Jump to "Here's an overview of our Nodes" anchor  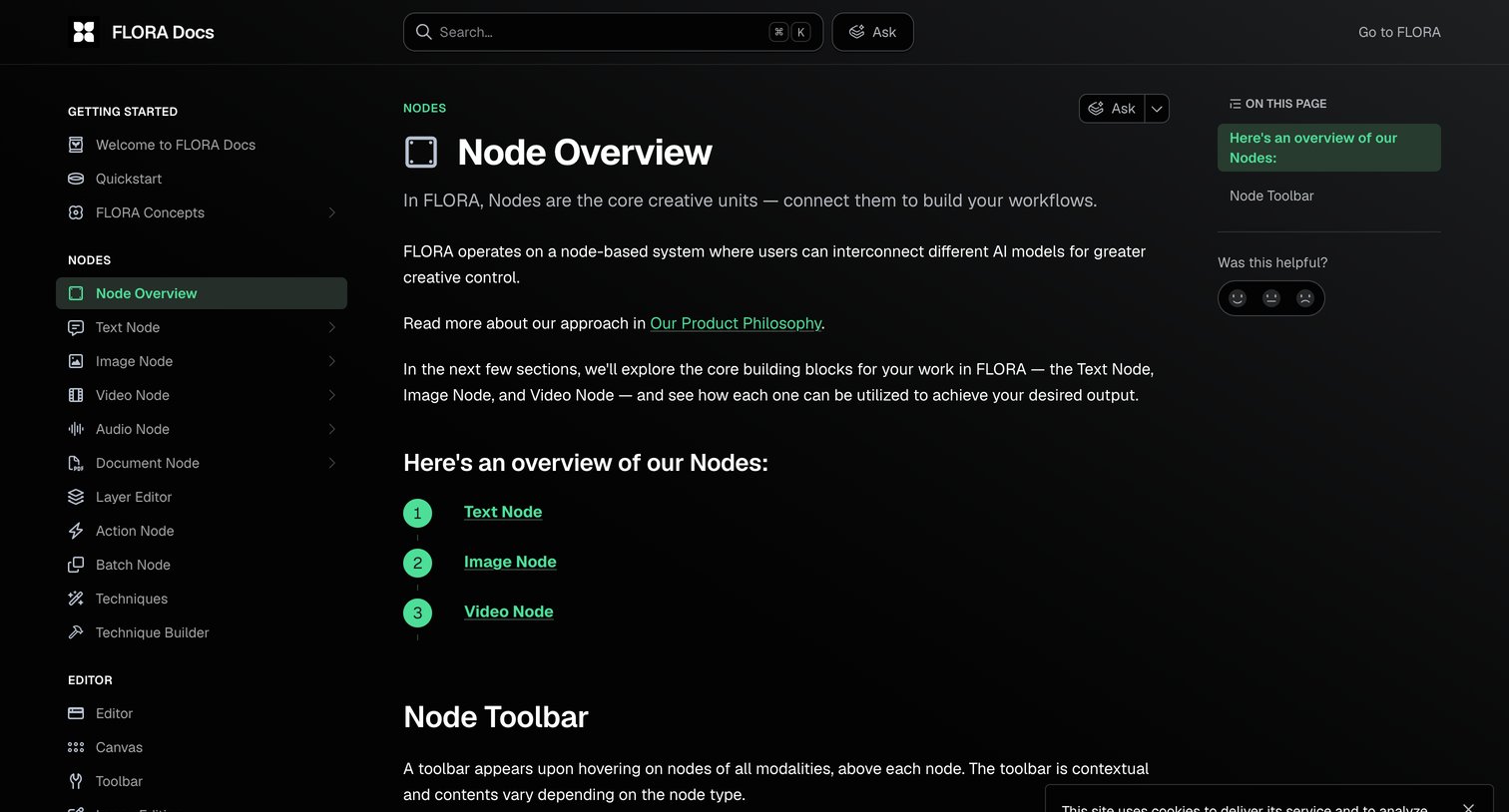tap(1329, 148)
